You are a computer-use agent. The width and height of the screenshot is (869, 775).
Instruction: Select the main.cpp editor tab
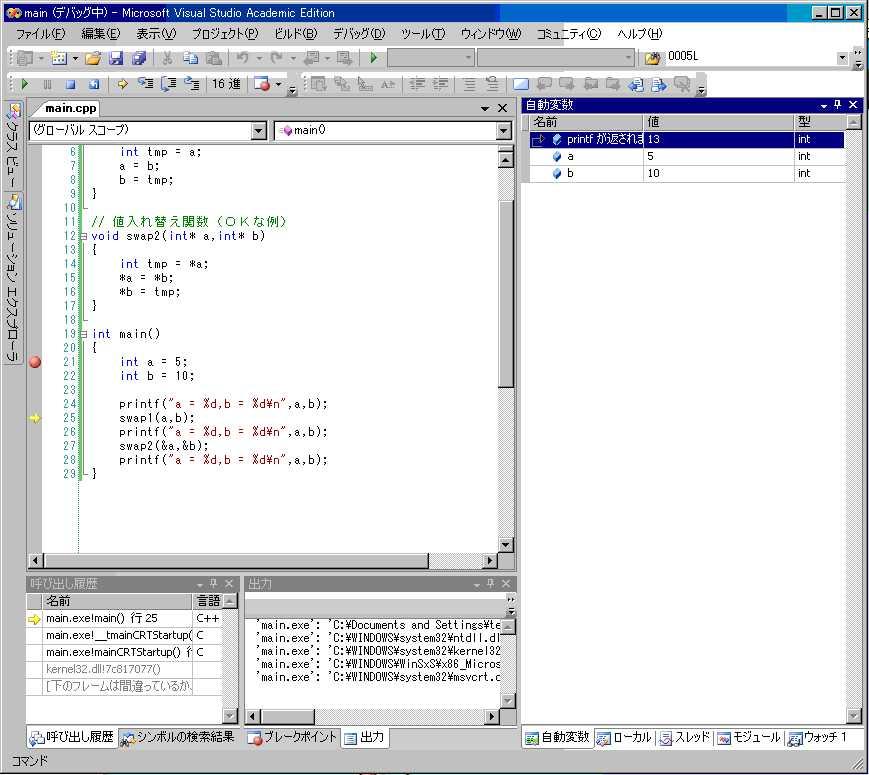point(70,108)
